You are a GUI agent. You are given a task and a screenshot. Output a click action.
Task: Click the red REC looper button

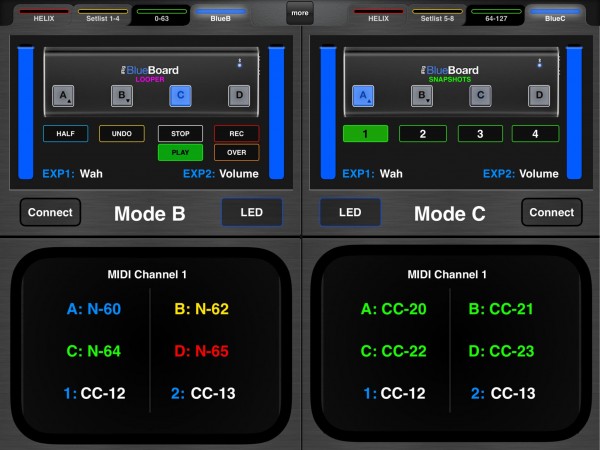coord(236,134)
